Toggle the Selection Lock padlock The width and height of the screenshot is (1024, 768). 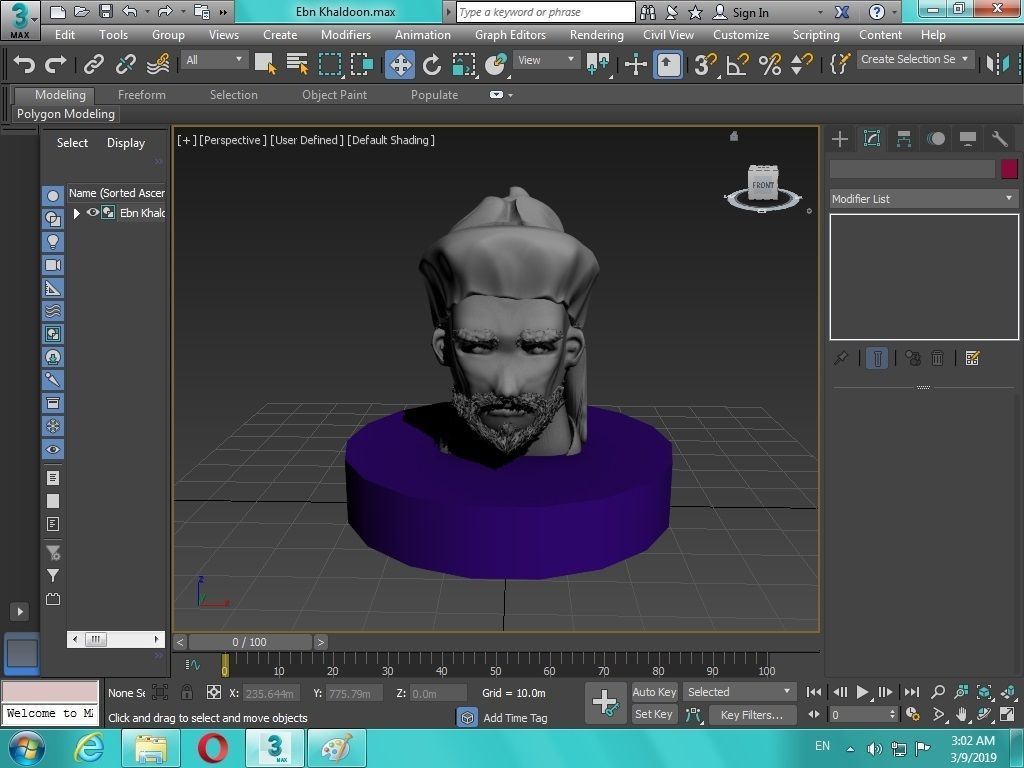tap(187, 692)
